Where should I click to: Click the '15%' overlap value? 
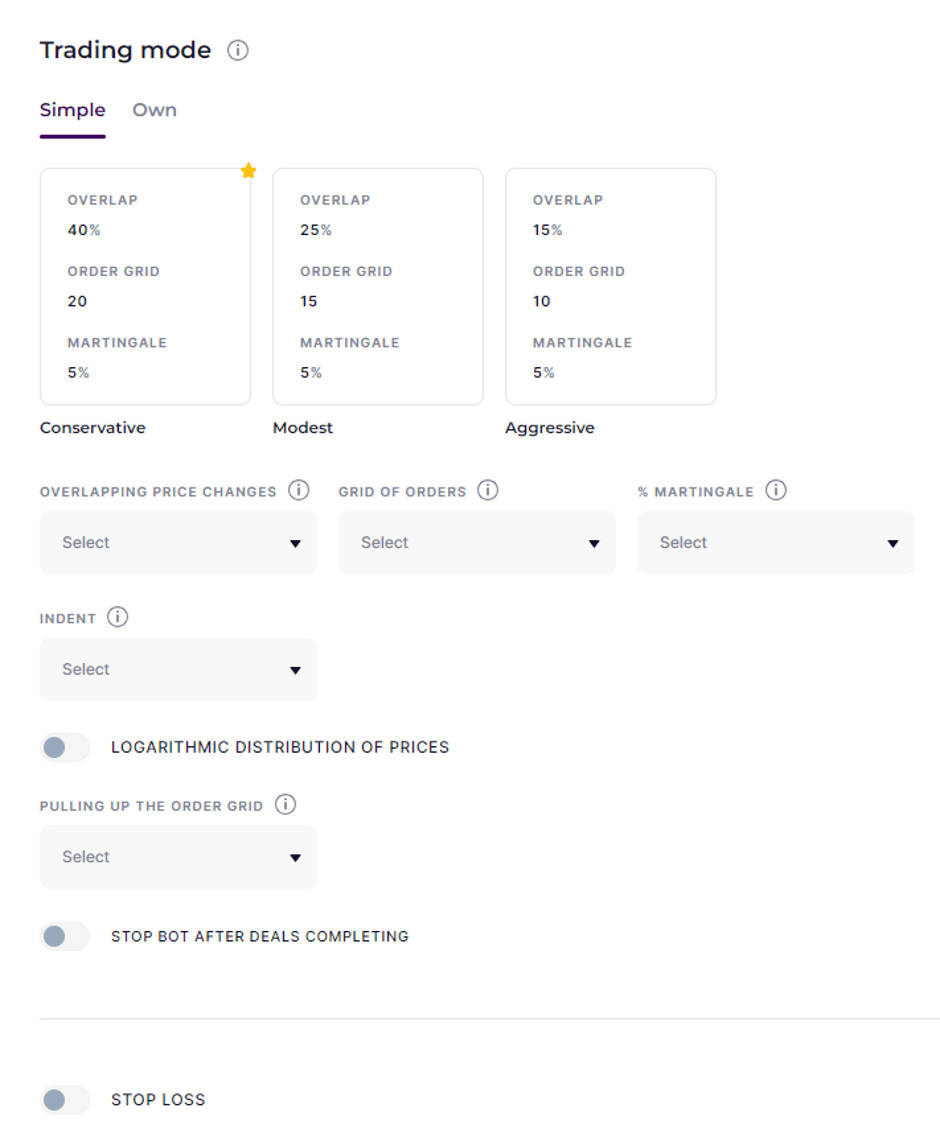548,230
